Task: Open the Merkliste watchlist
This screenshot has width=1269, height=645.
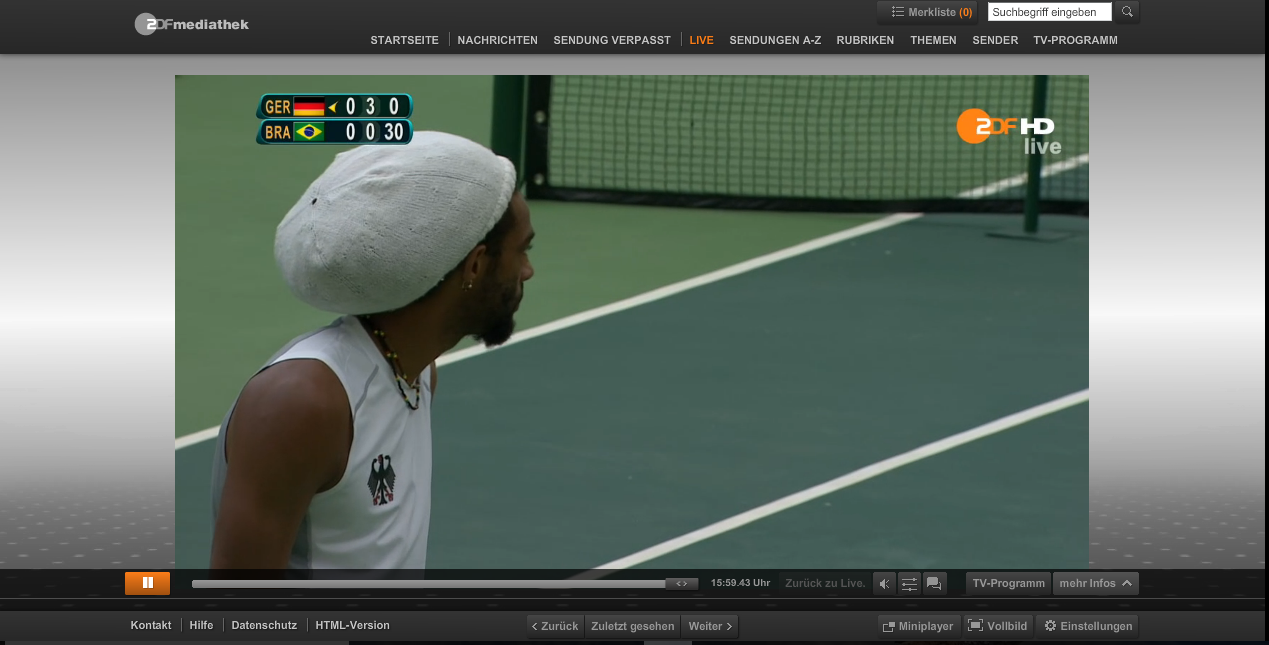Action: (930, 13)
